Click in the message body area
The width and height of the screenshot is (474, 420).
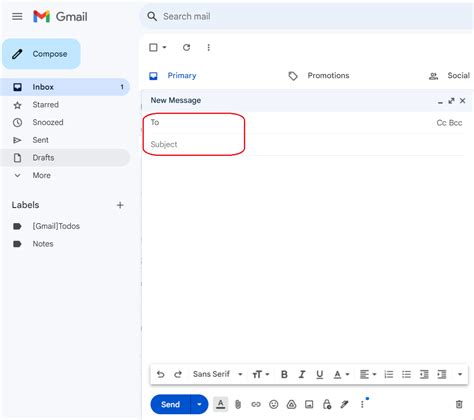[x=307, y=258]
